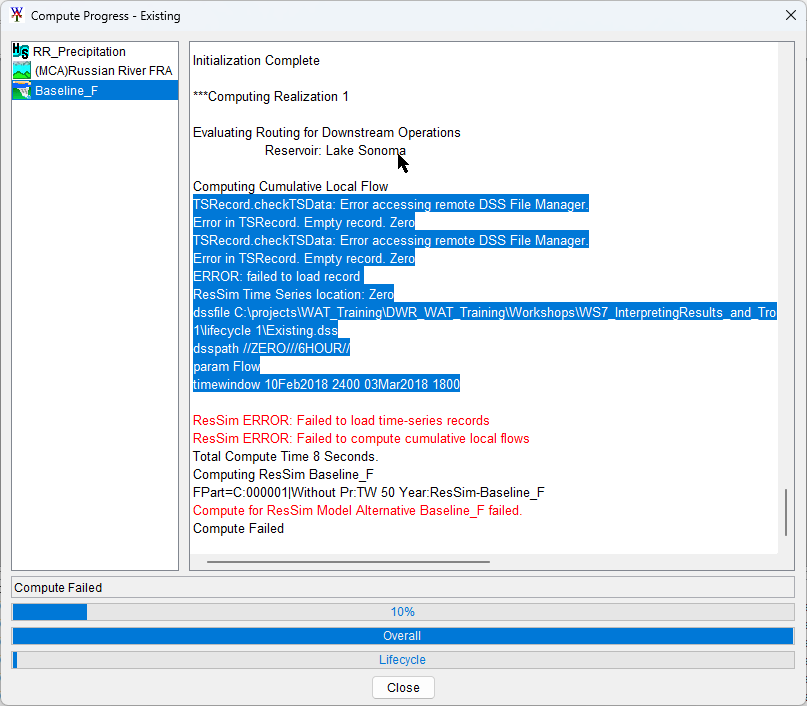
Task: Click the ResSim icon beside Baseline_F
Action: [21, 91]
